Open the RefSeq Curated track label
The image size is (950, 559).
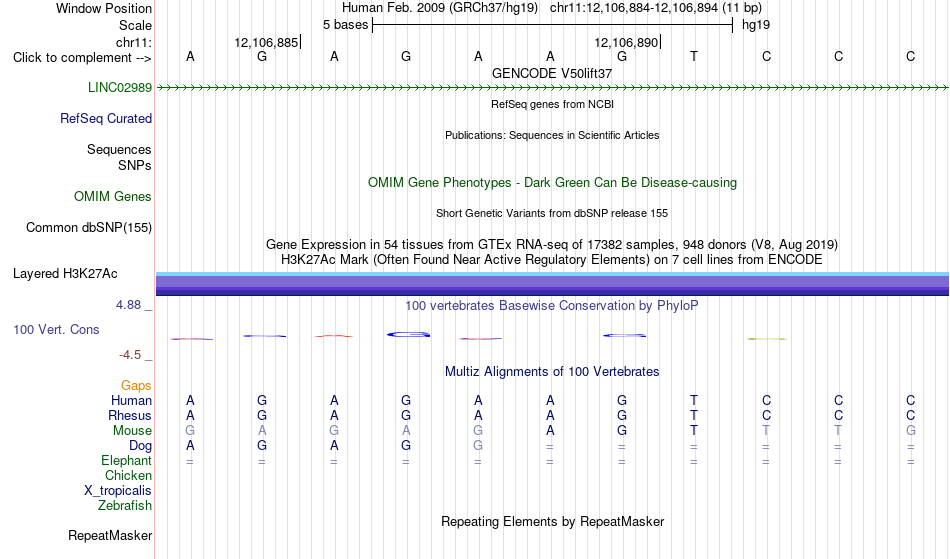point(106,118)
